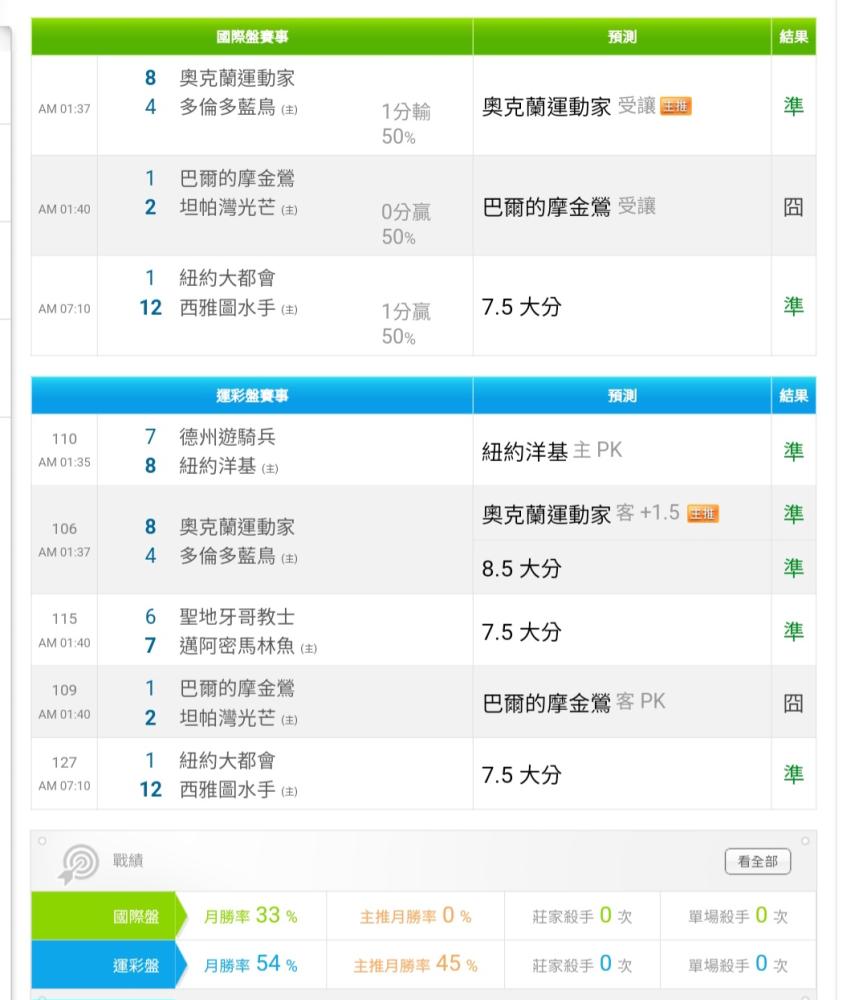Click the 主推 badge beside 奧克蘭運動家 受讓
This screenshot has width=867, height=1000.
pyautogui.click(x=676, y=106)
